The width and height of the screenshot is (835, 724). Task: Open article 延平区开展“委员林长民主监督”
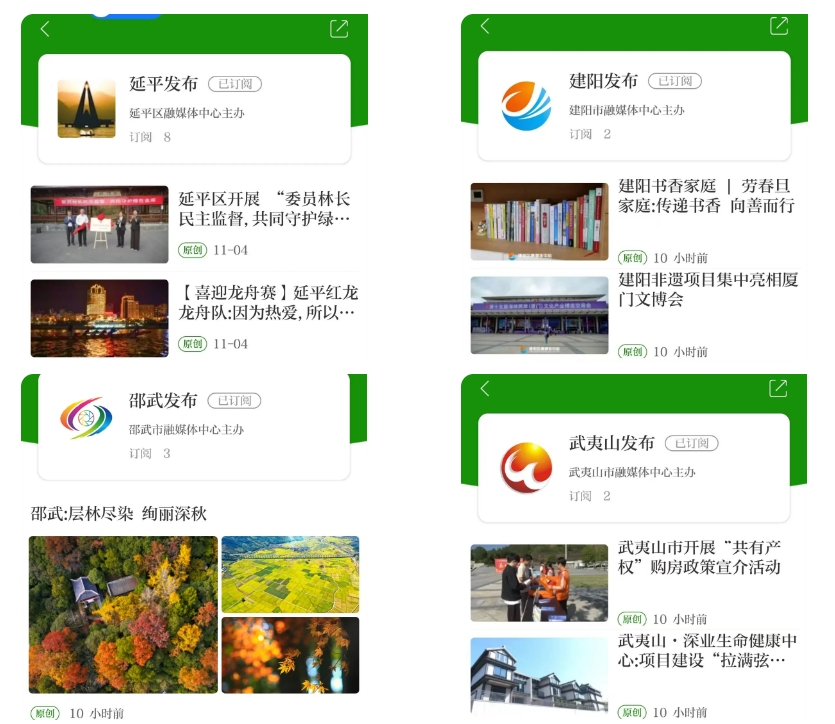click(264, 209)
